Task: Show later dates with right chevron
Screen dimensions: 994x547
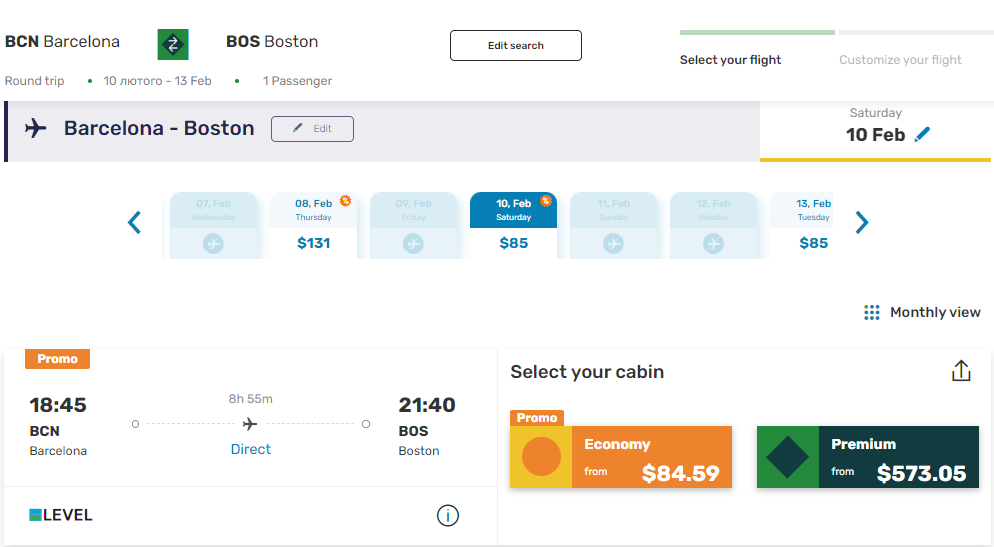Action: point(862,222)
